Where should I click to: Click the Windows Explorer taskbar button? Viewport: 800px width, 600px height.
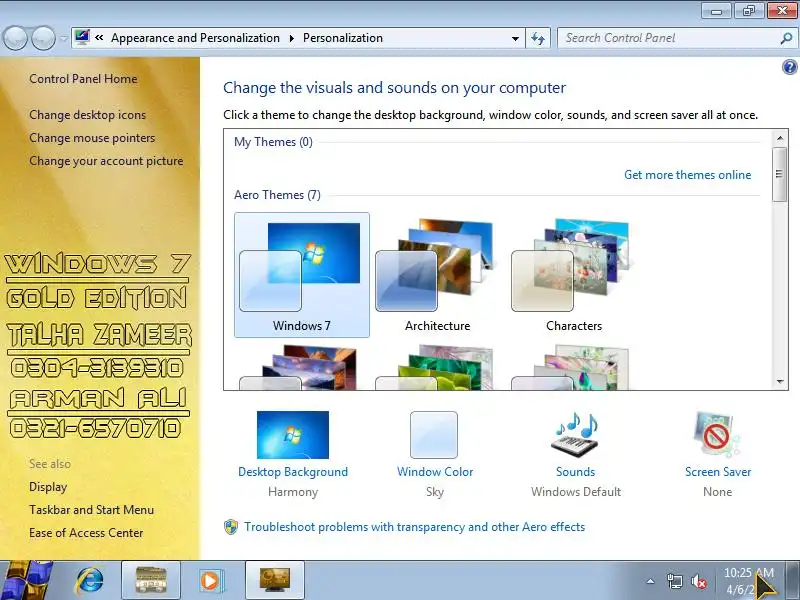point(151,581)
